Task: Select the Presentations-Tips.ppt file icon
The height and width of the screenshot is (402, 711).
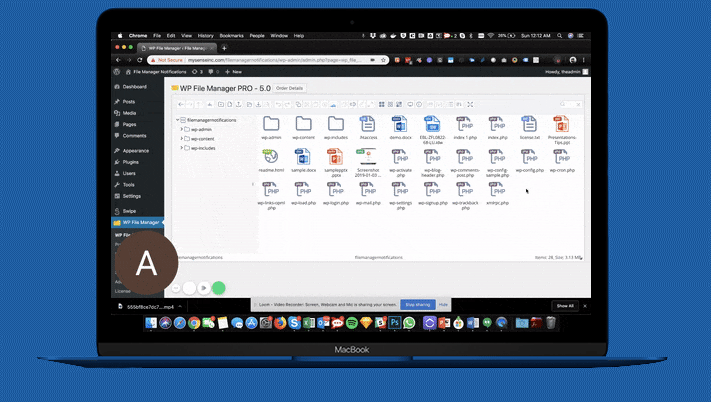Action: (x=561, y=123)
